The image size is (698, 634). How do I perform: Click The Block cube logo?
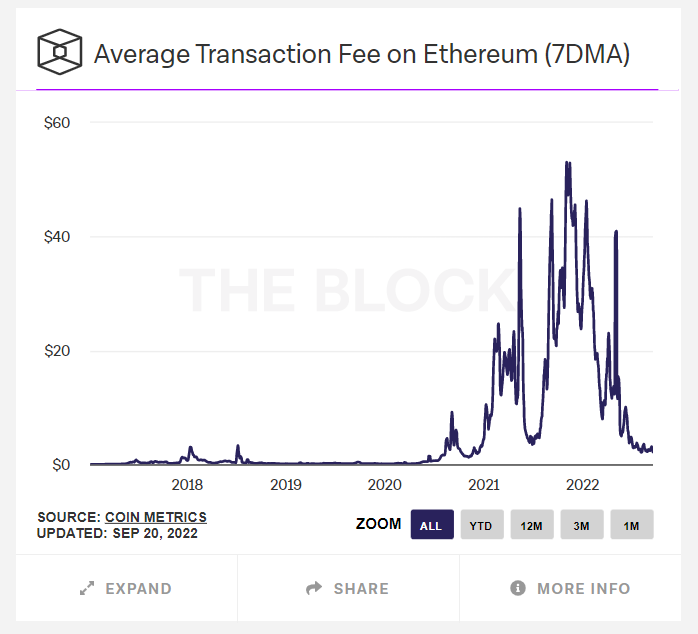[x=60, y=52]
